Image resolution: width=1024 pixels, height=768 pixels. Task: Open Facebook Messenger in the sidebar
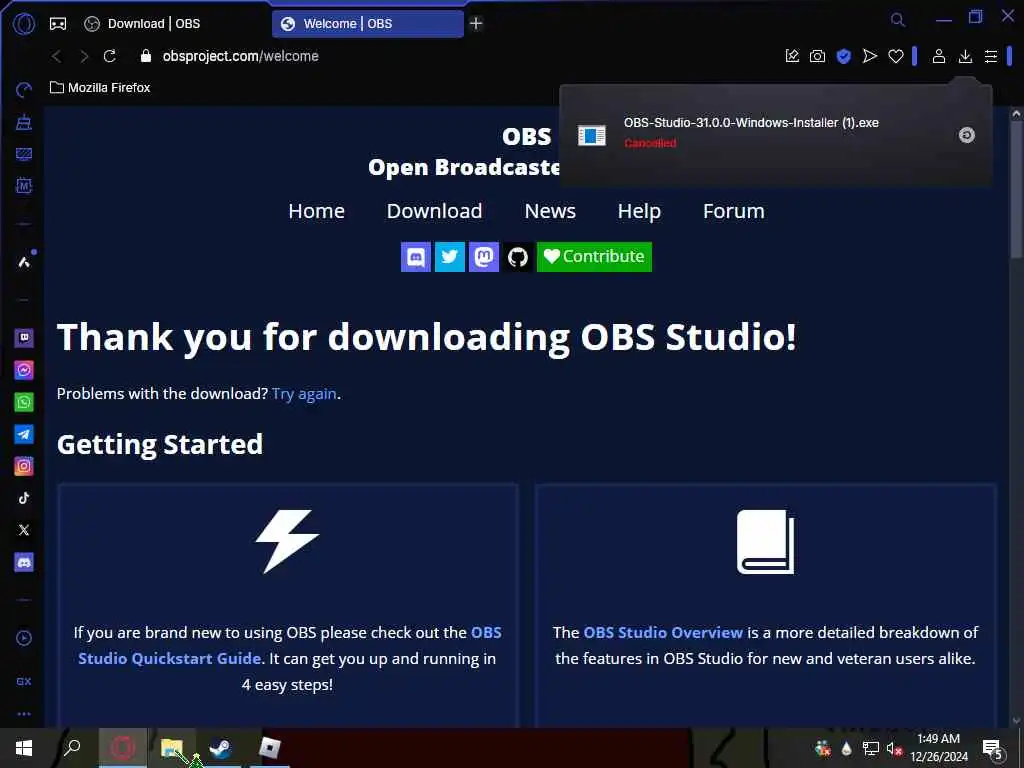tap(24, 370)
